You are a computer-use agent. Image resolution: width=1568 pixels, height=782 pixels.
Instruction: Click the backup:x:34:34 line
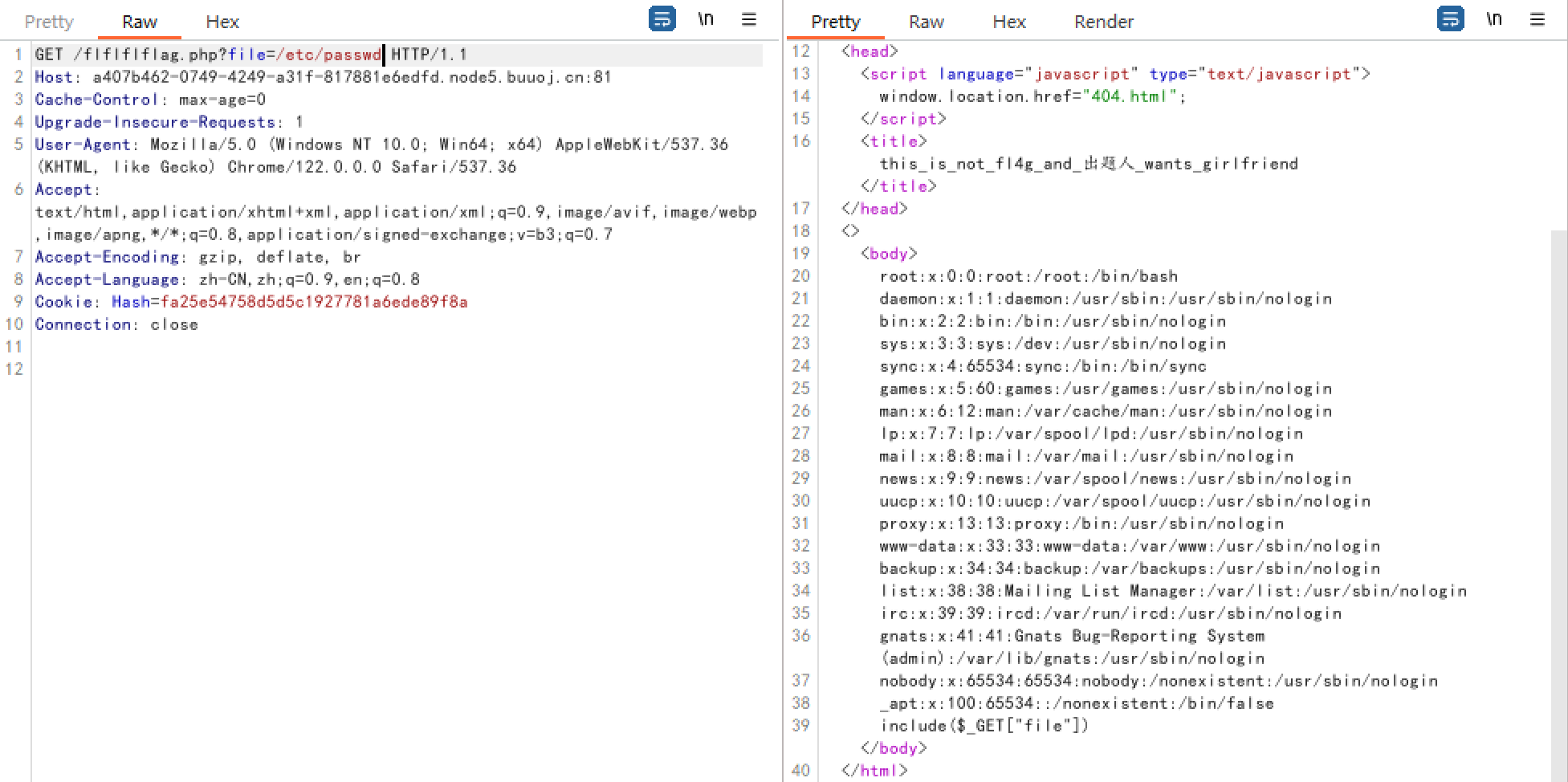point(1130,568)
